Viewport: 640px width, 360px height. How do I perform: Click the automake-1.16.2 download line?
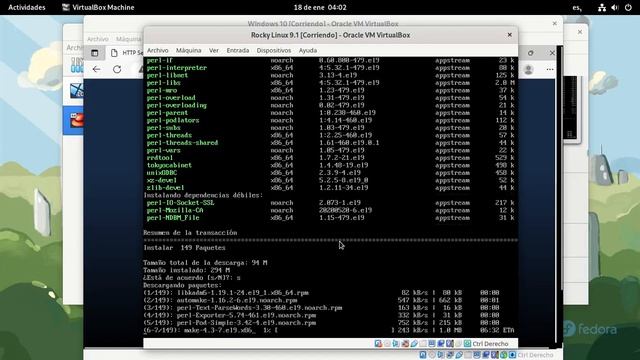tap(322, 300)
